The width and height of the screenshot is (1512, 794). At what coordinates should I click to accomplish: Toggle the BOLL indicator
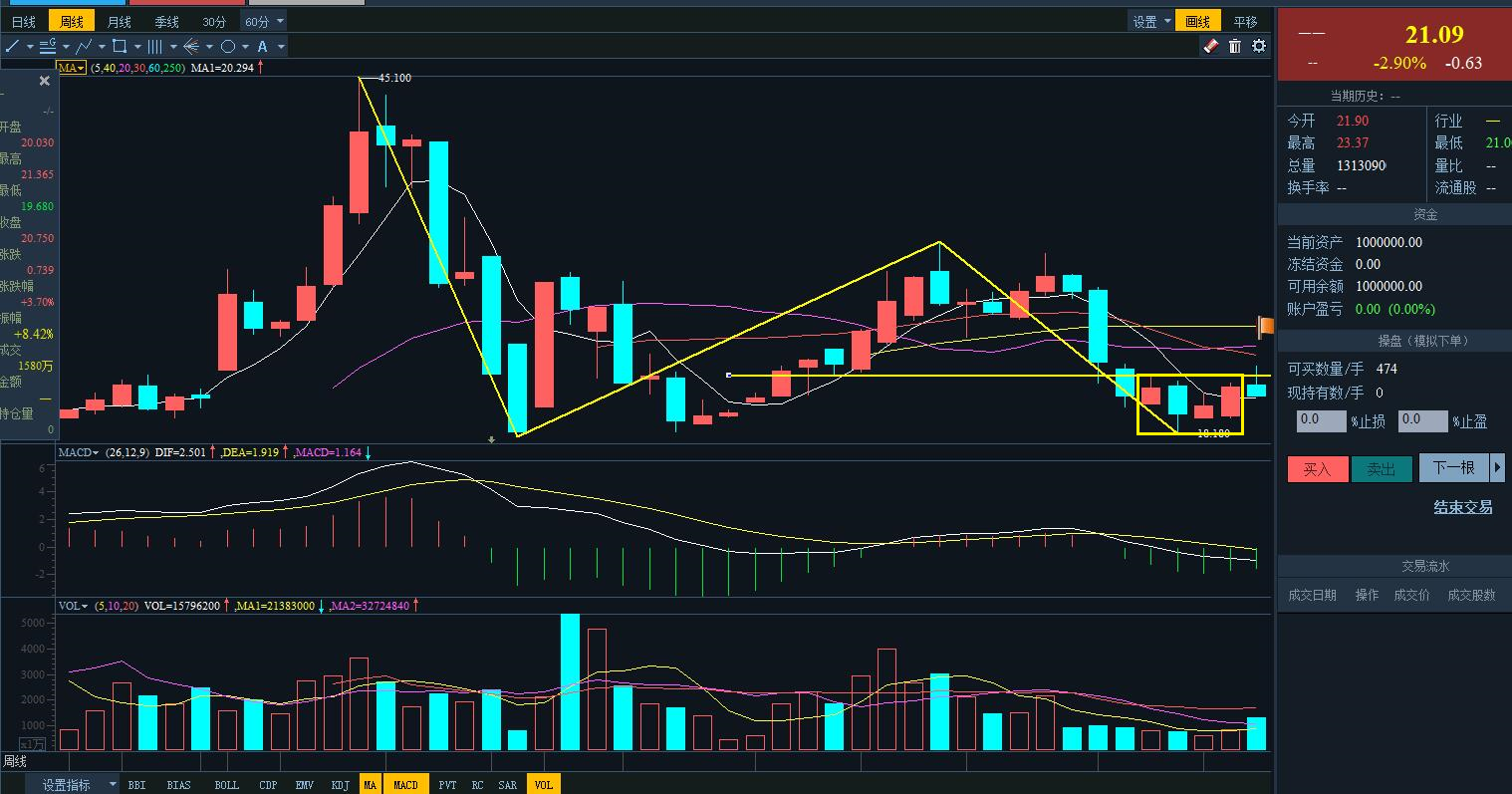[x=227, y=785]
